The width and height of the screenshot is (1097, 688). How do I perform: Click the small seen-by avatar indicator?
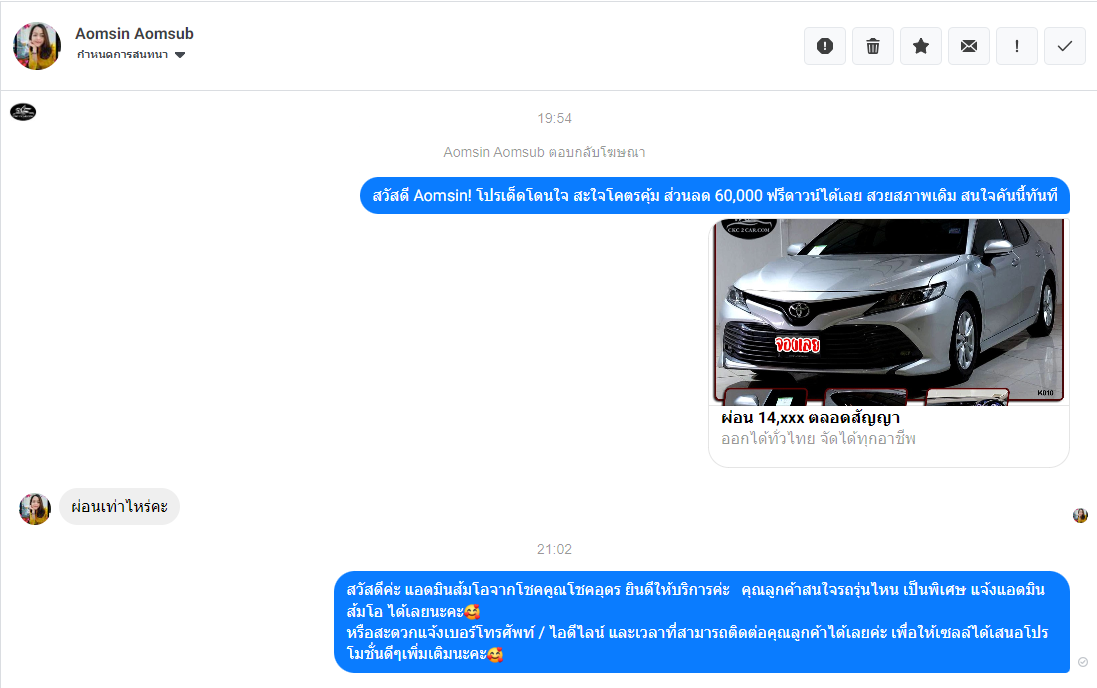point(1080,516)
